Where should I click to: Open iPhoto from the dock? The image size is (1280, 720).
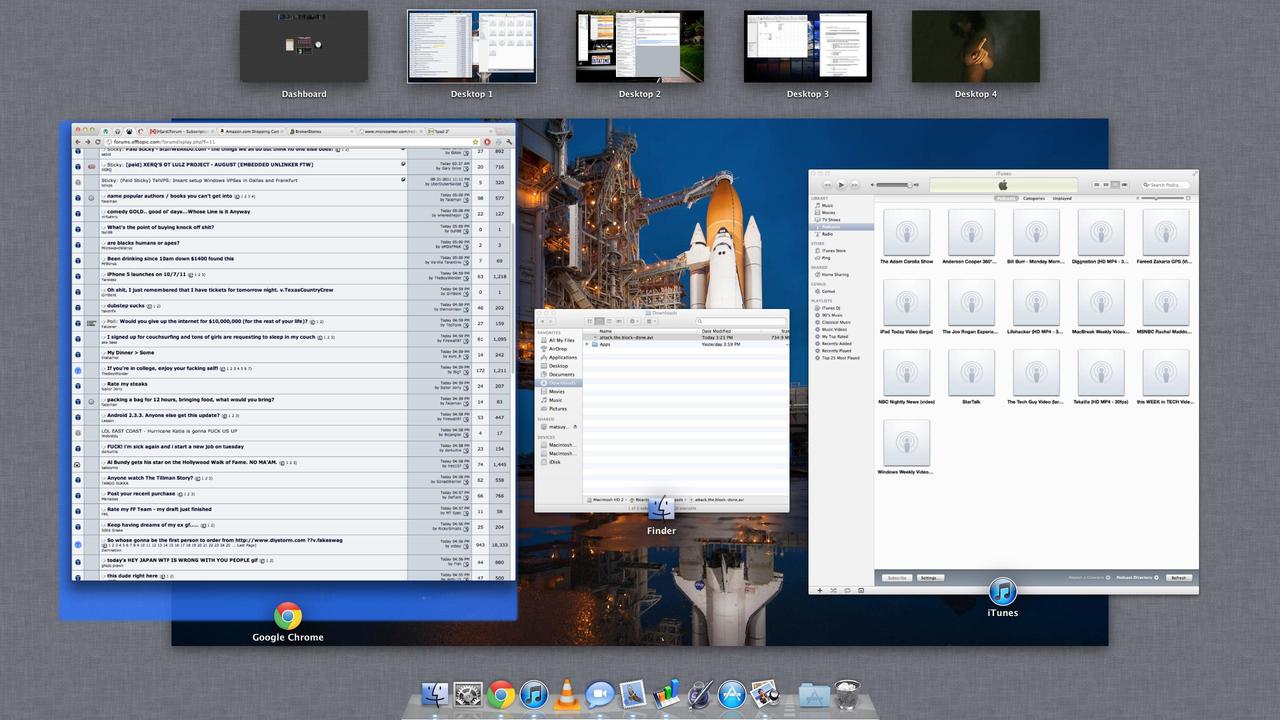pos(765,694)
